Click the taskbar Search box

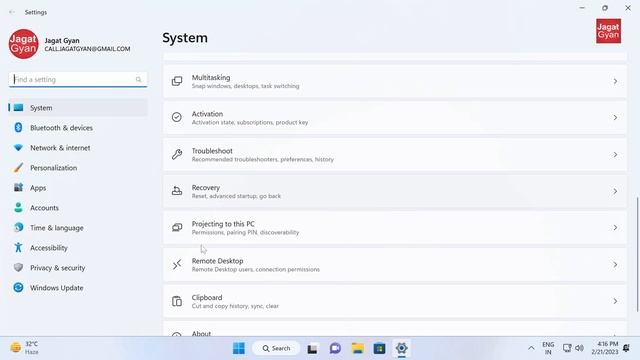tap(276, 348)
